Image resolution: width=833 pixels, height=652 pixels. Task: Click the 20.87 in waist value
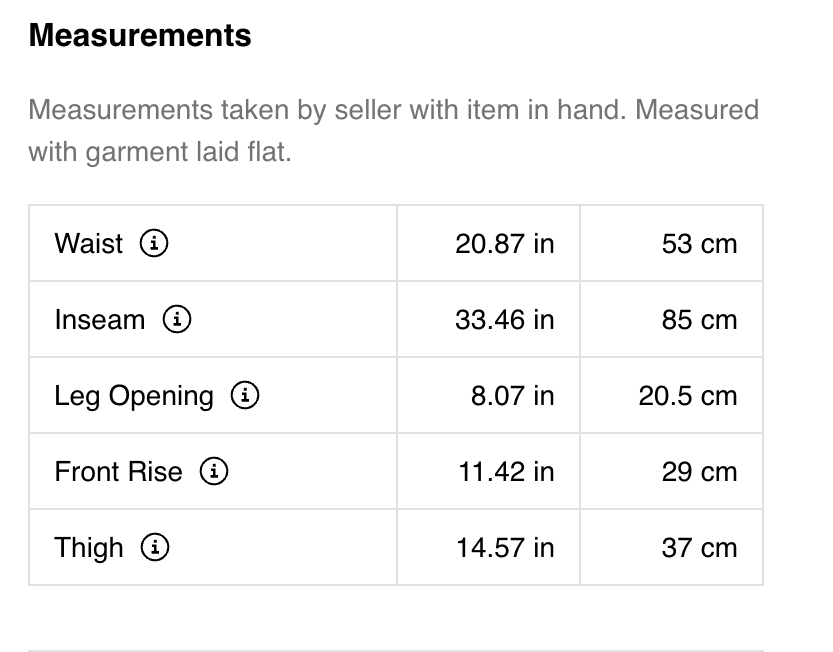tap(505, 244)
